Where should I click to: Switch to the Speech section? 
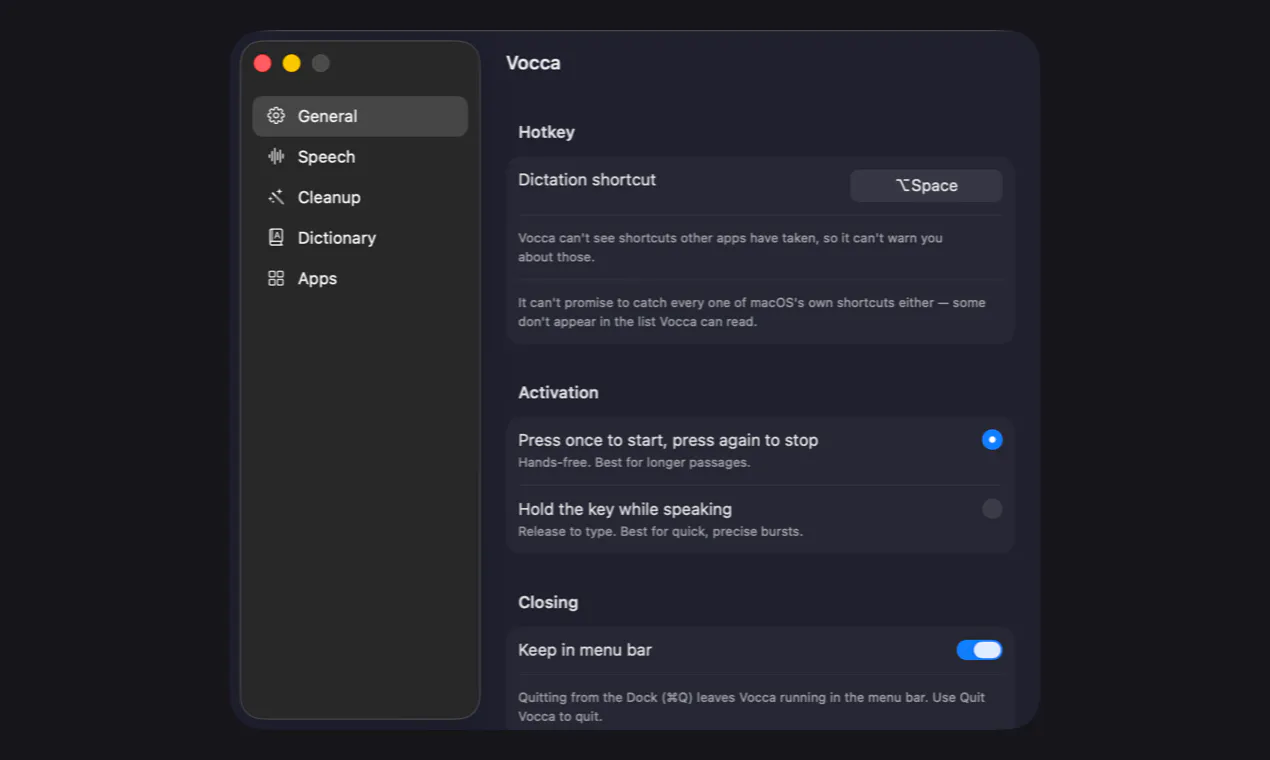coord(360,157)
